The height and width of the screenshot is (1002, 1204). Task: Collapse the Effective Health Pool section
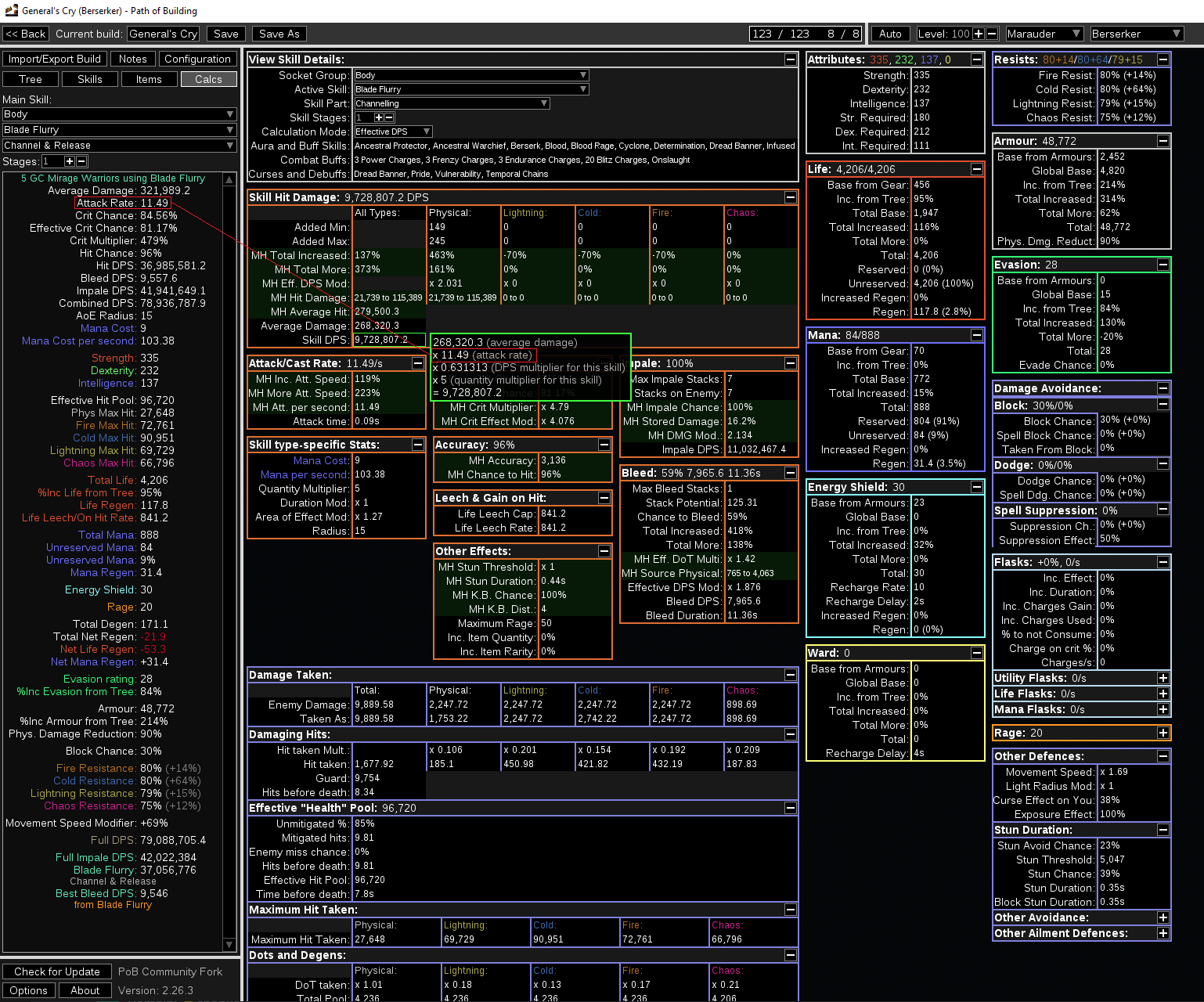click(x=791, y=808)
